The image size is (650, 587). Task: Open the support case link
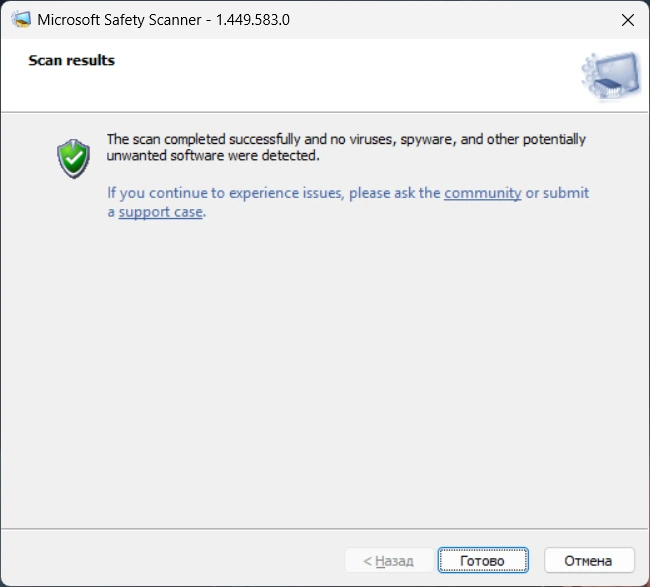click(161, 212)
